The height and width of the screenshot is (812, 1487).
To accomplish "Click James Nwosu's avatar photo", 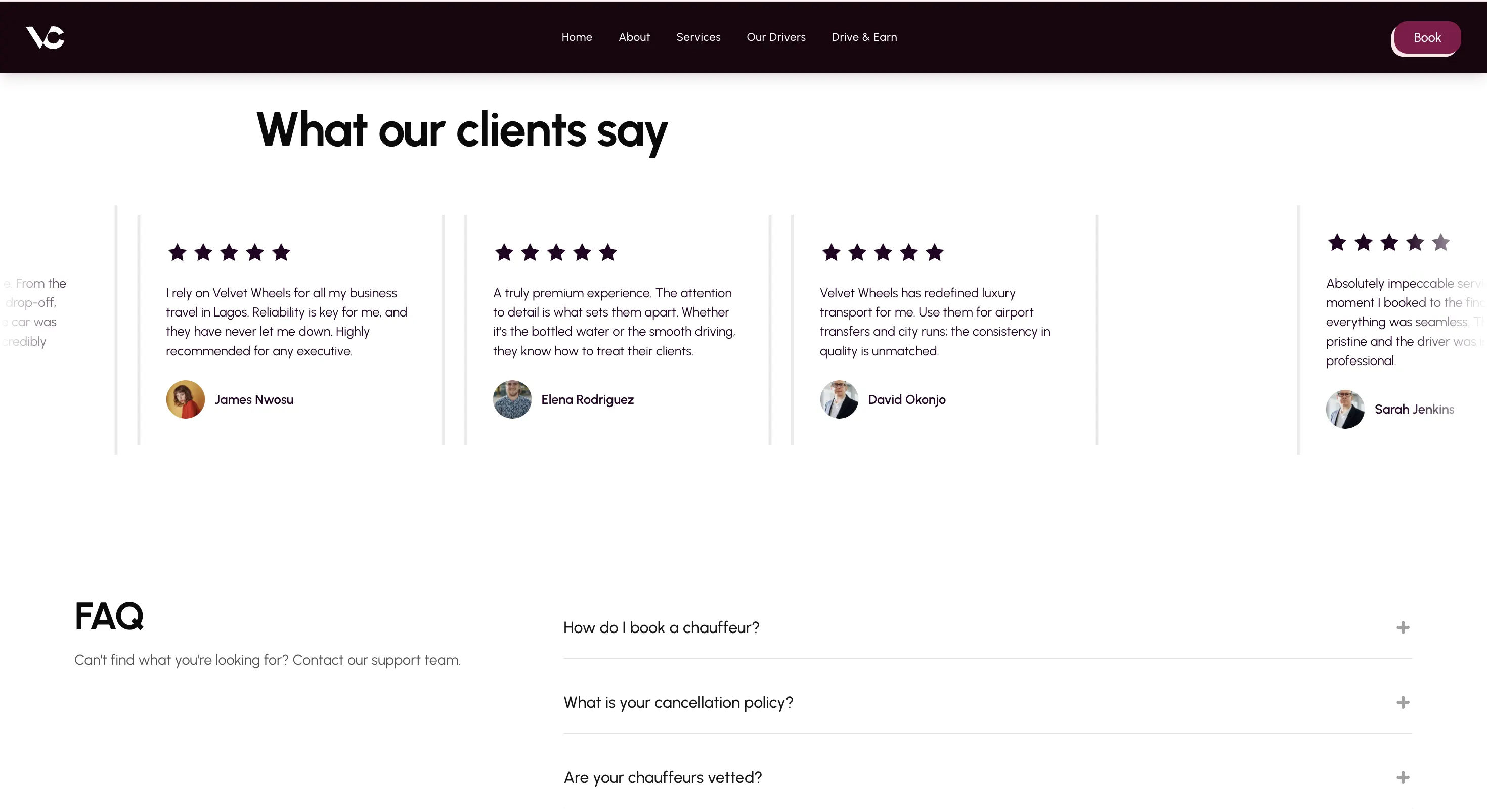I will click(x=185, y=399).
